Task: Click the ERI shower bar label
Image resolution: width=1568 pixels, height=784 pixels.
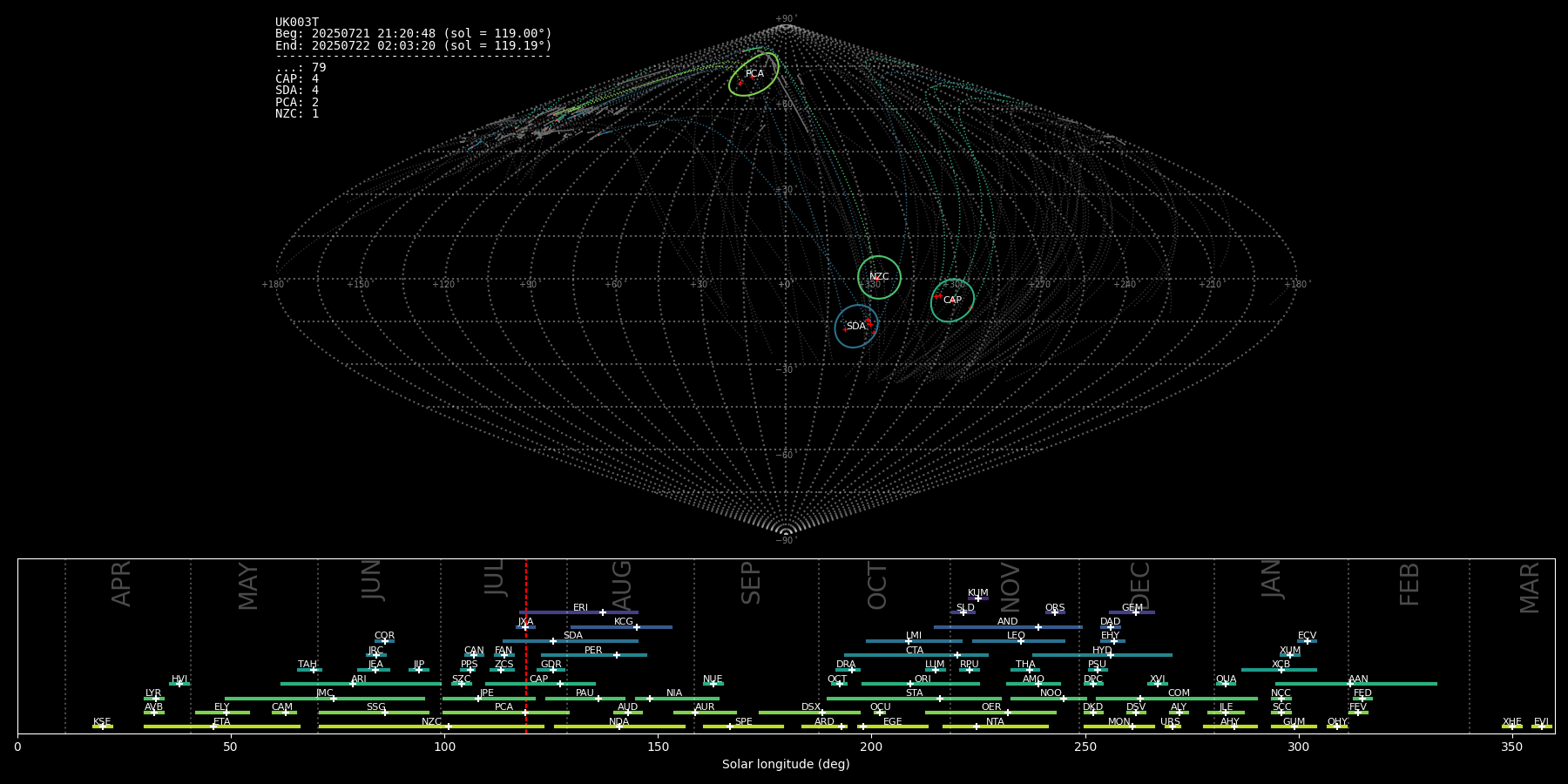Action: coord(580,608)
